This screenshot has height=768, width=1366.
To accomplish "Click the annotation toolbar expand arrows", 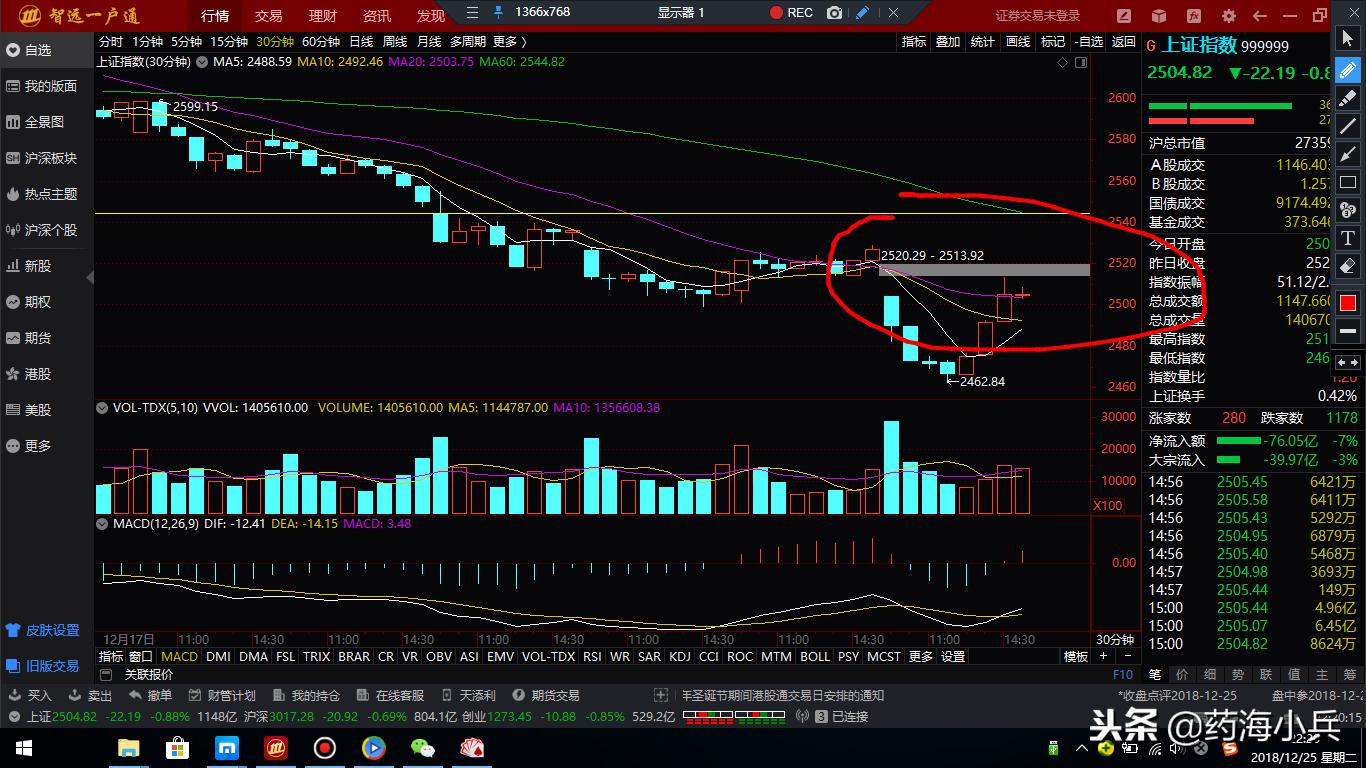I will pos(1348,362).
